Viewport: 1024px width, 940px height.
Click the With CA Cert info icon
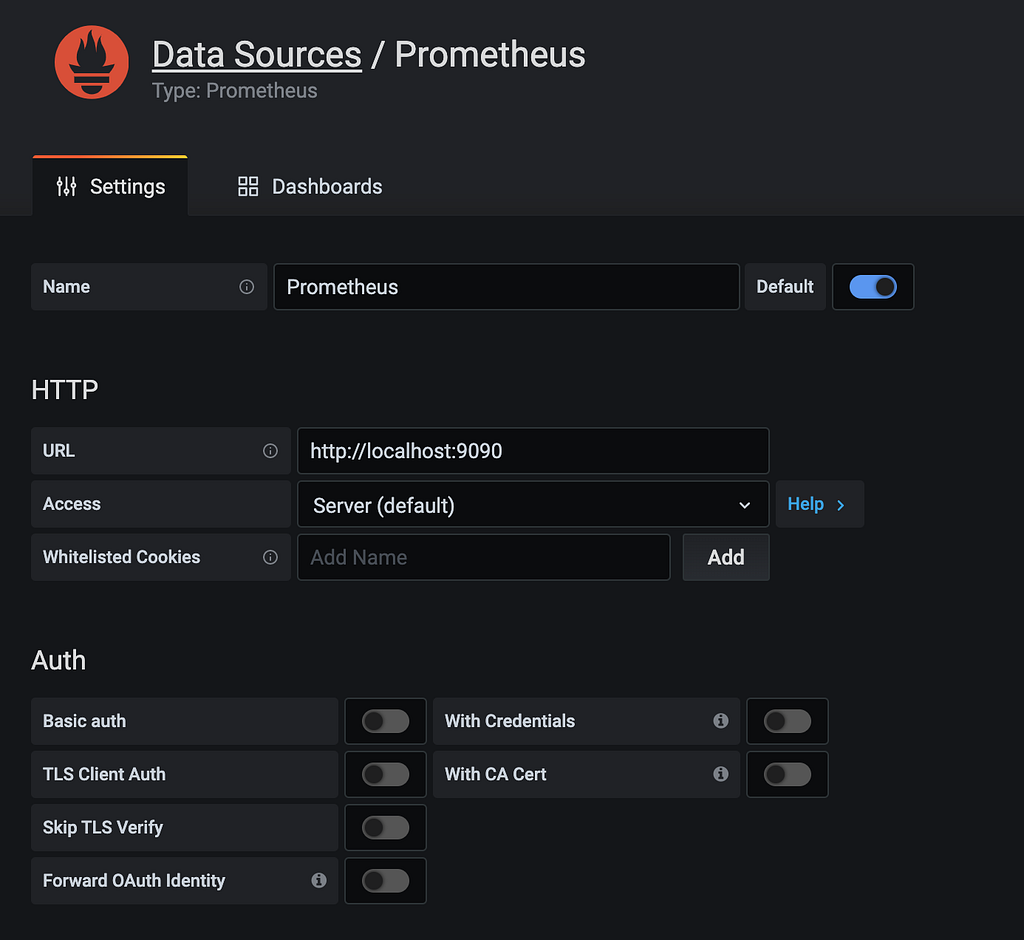point(720,774)
